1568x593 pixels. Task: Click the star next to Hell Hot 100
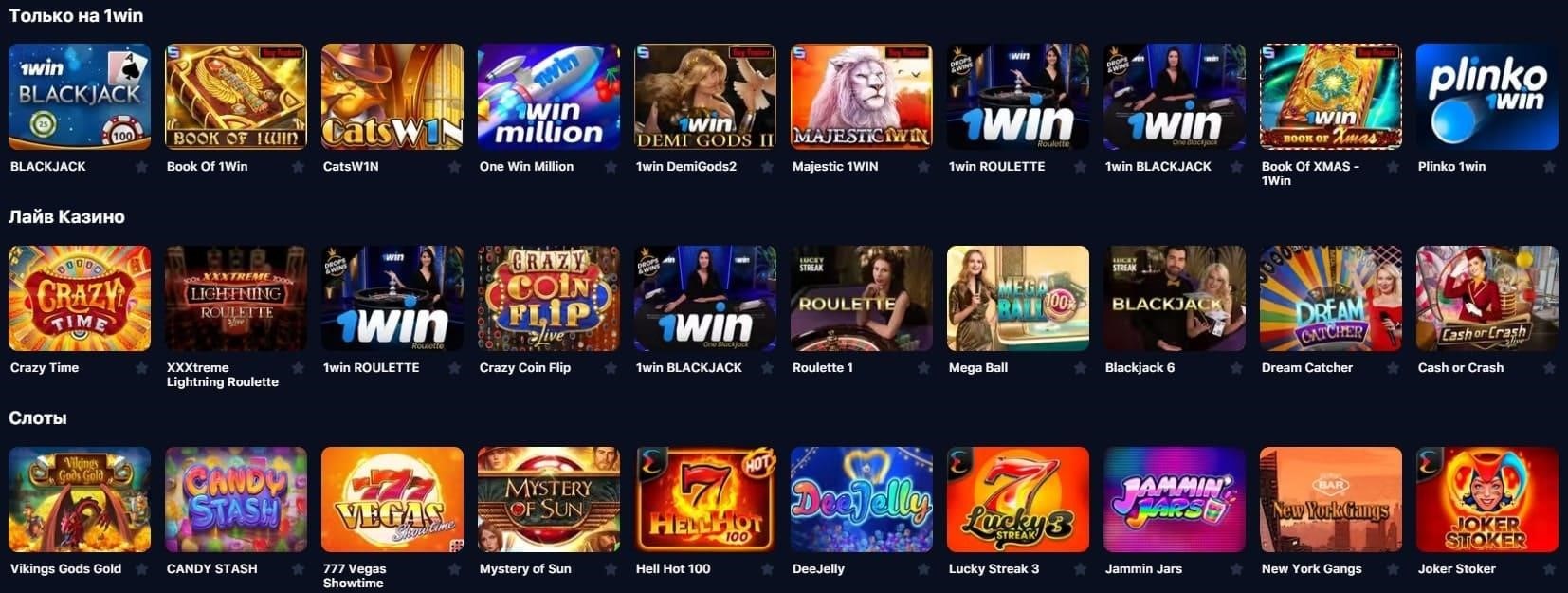tap(767, 569)
